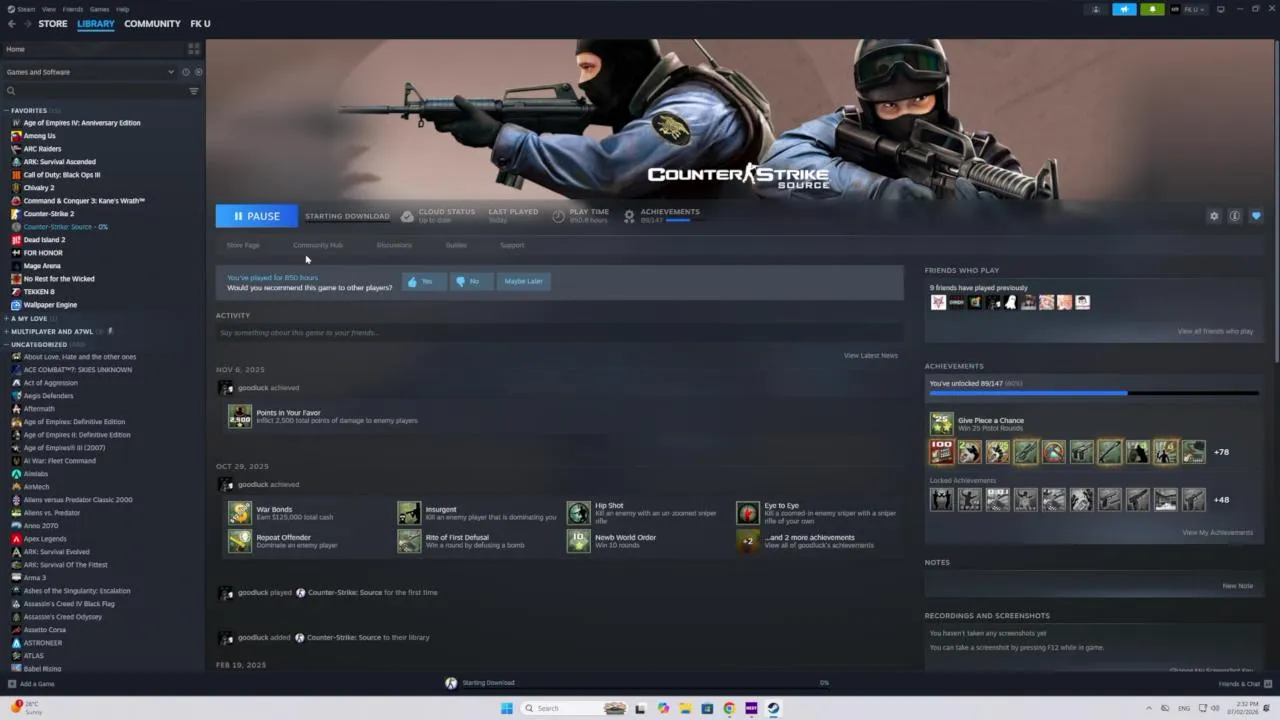Open the Community Hub tab
Image resolution: width=1280 pixels, height=720 pixels.
pos(317,245)
